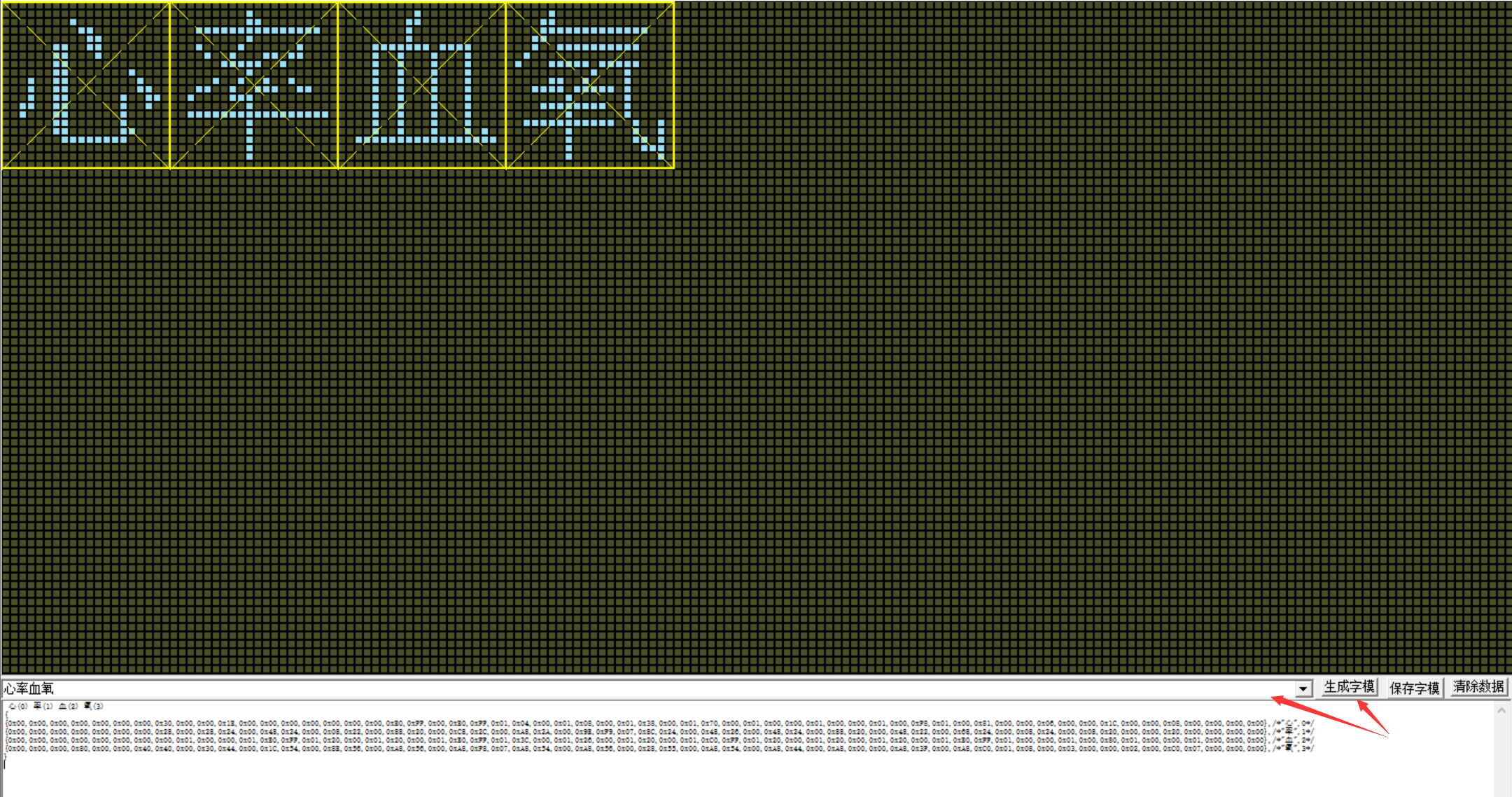Image resolution: width=1512 pixels, height=797 pixels.
Task: Click the /*"氧",3*/ comment at line end
Action: 1293,749
